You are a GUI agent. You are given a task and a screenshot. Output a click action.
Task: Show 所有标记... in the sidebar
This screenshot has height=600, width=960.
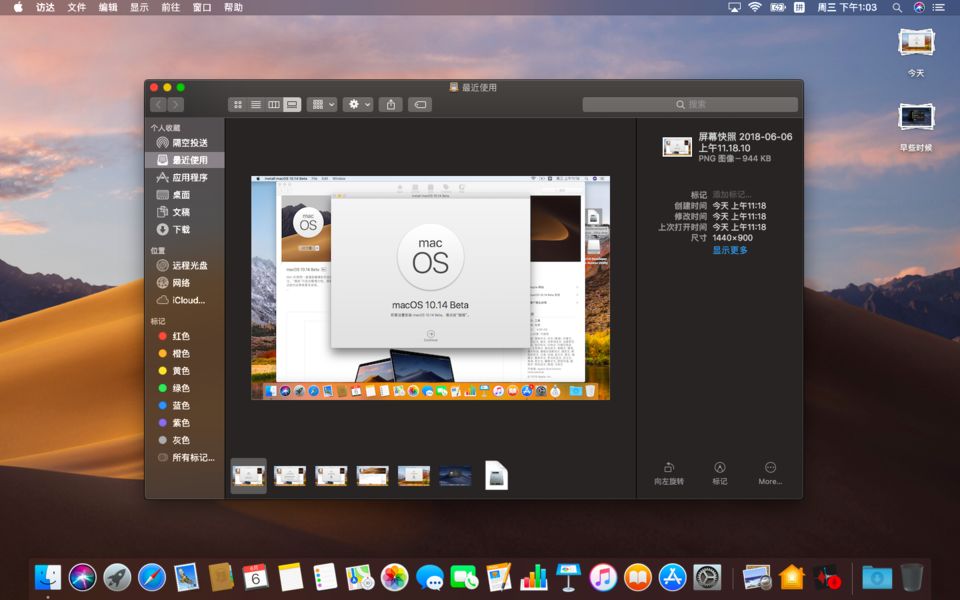point(184,457)
